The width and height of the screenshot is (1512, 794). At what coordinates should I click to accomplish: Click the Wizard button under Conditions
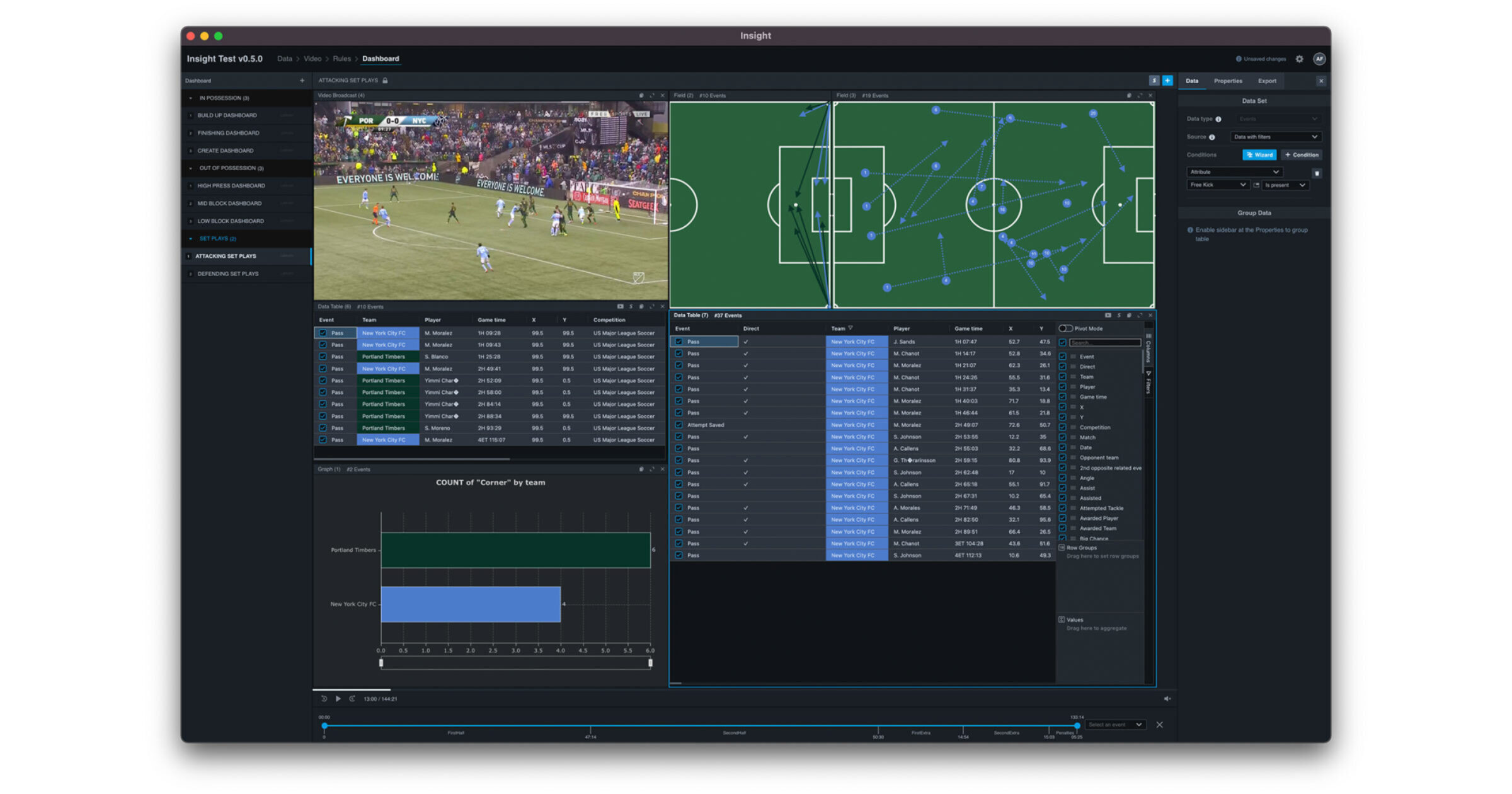(x=1260, y=154)
